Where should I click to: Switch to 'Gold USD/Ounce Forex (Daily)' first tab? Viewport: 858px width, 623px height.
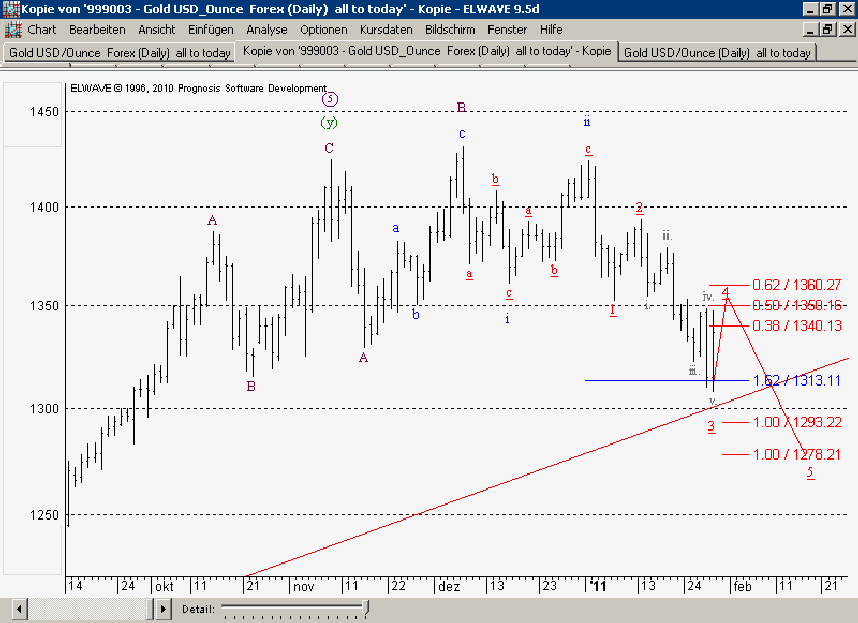tap(119, 53)
